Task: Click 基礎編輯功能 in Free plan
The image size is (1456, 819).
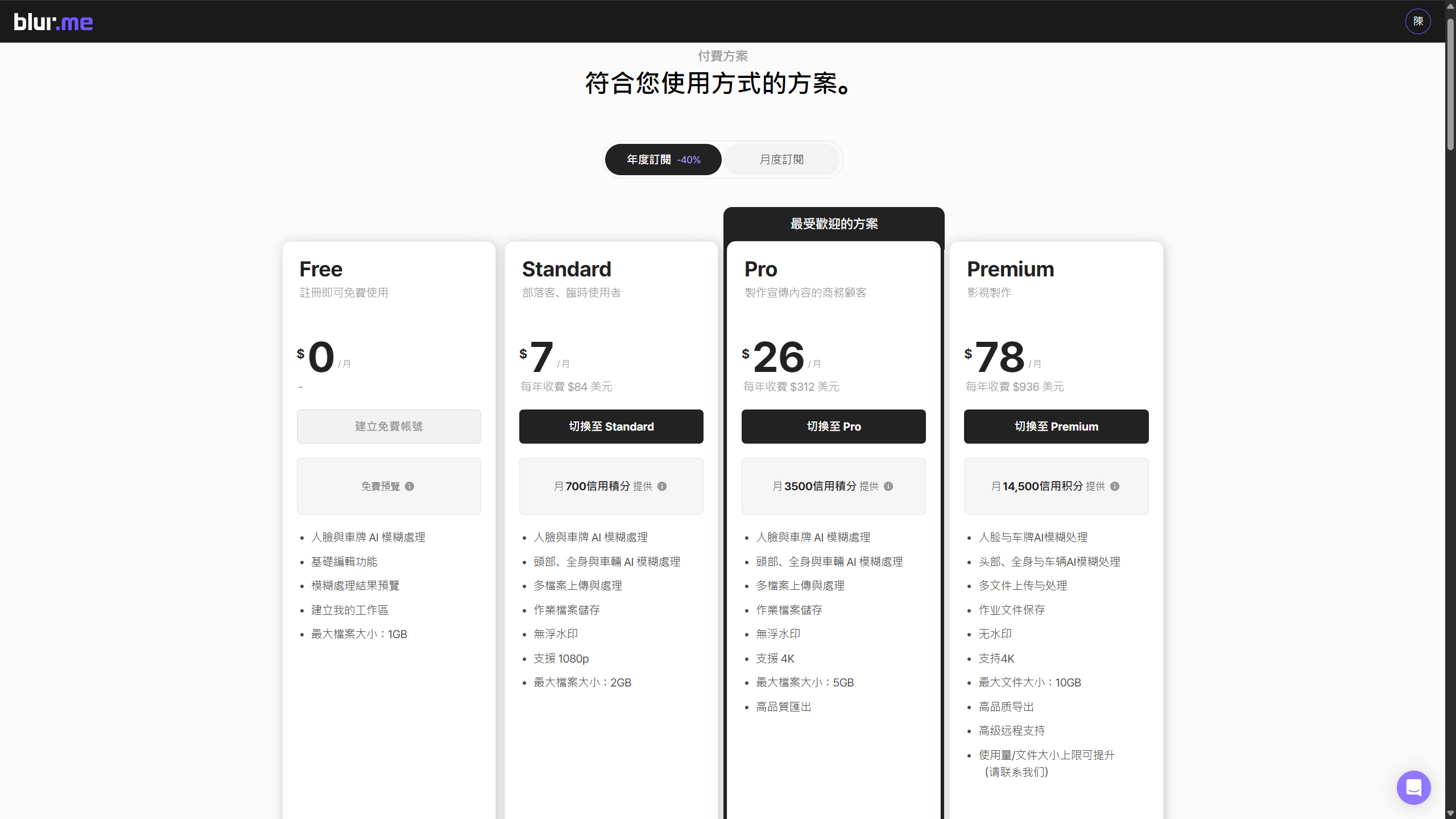Action: coord(344,562)
